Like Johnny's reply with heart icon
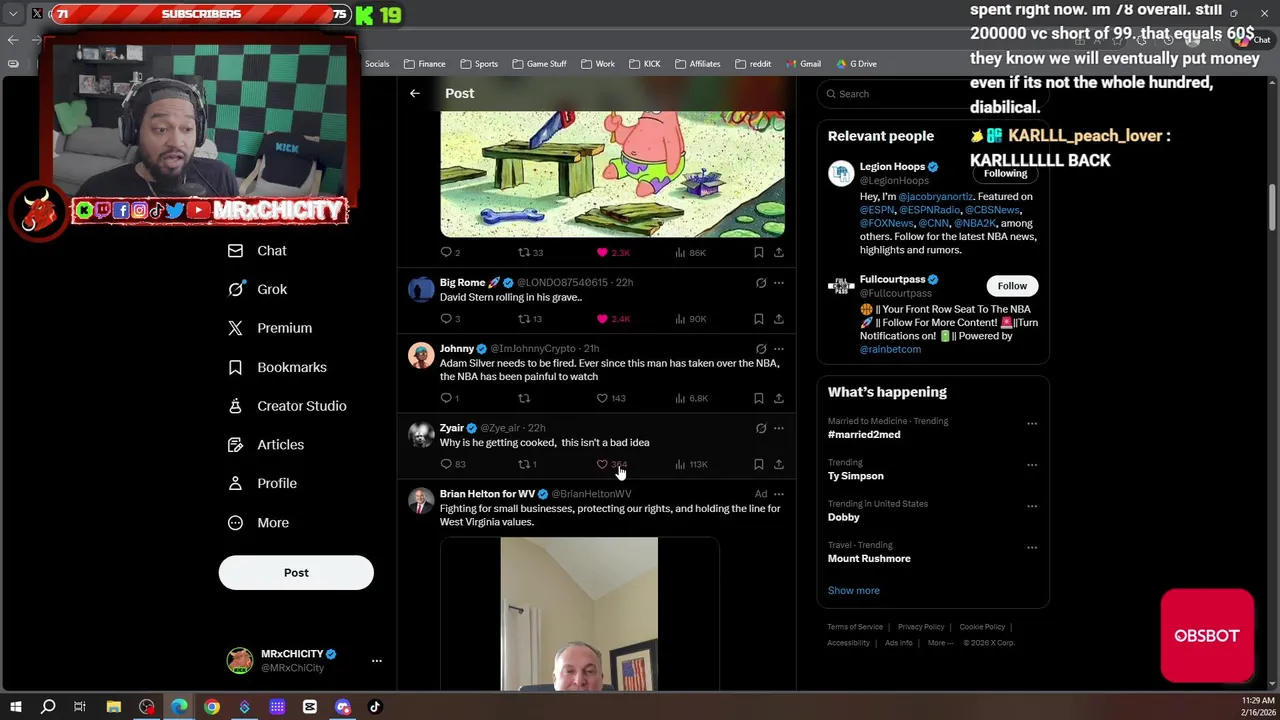Screen dimensions: 1280x720 click(602, 398)
